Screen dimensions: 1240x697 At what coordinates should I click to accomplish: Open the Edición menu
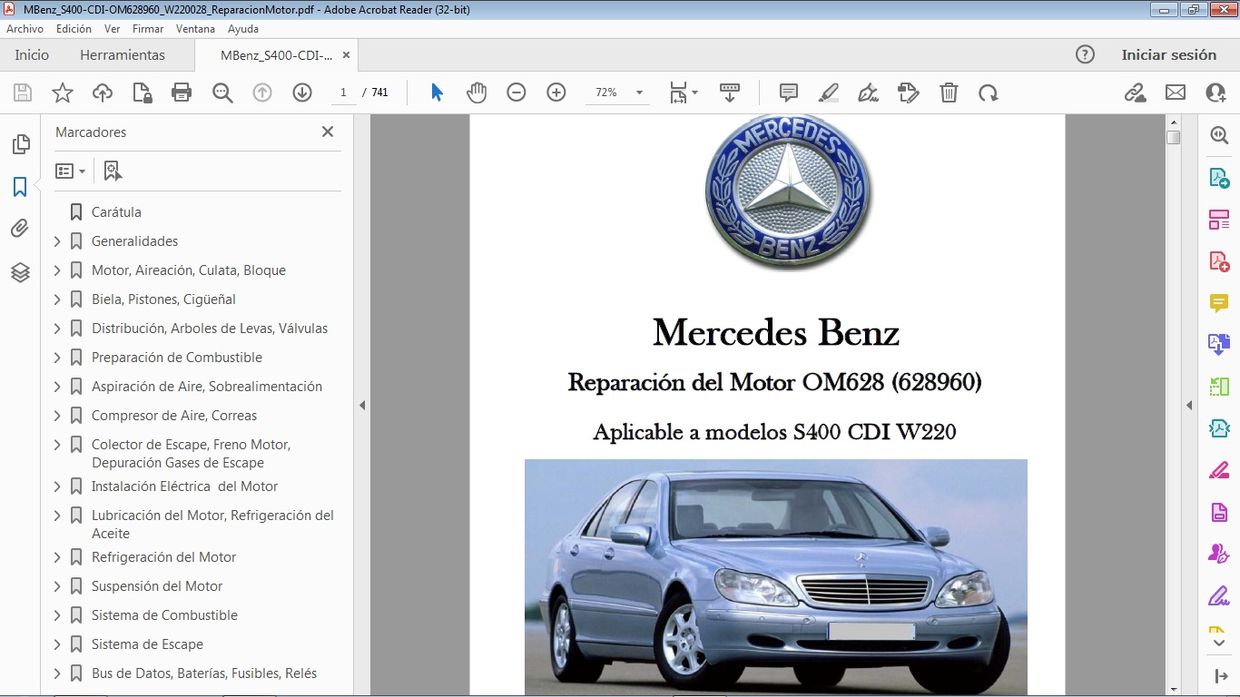click(x=73, y=29)
